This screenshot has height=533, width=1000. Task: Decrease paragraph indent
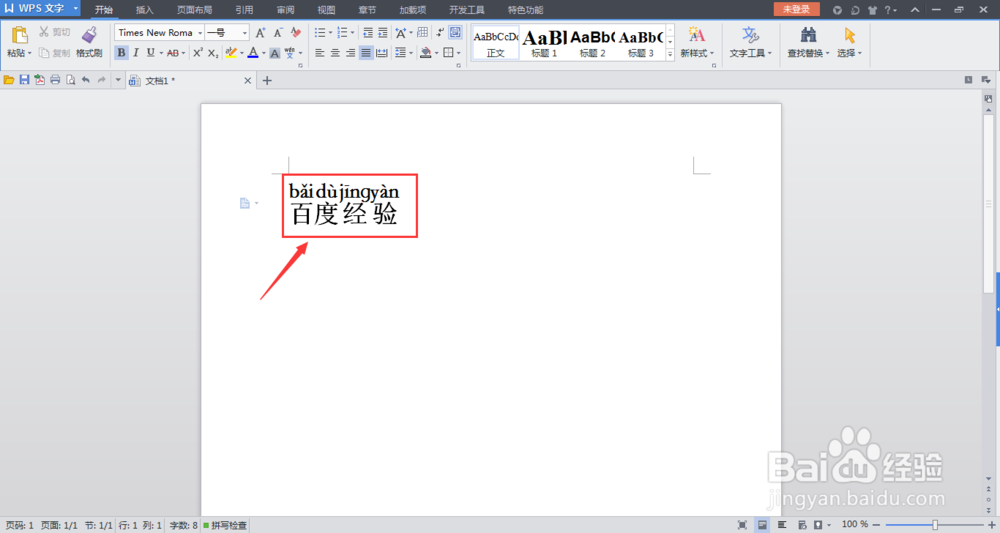368,33
